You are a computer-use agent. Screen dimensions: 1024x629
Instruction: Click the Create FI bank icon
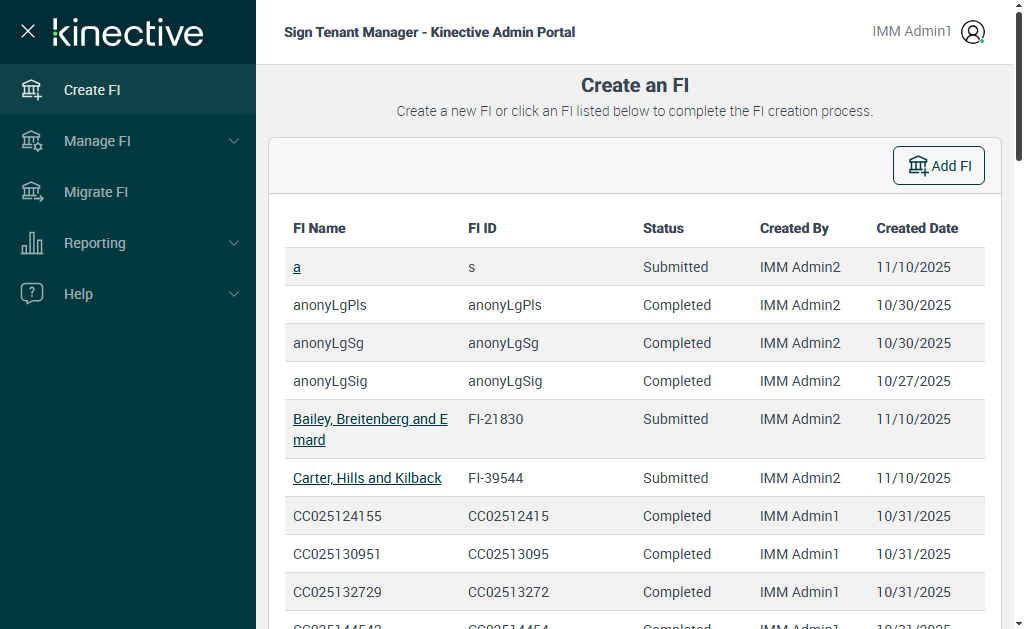[x=32, y=90]
